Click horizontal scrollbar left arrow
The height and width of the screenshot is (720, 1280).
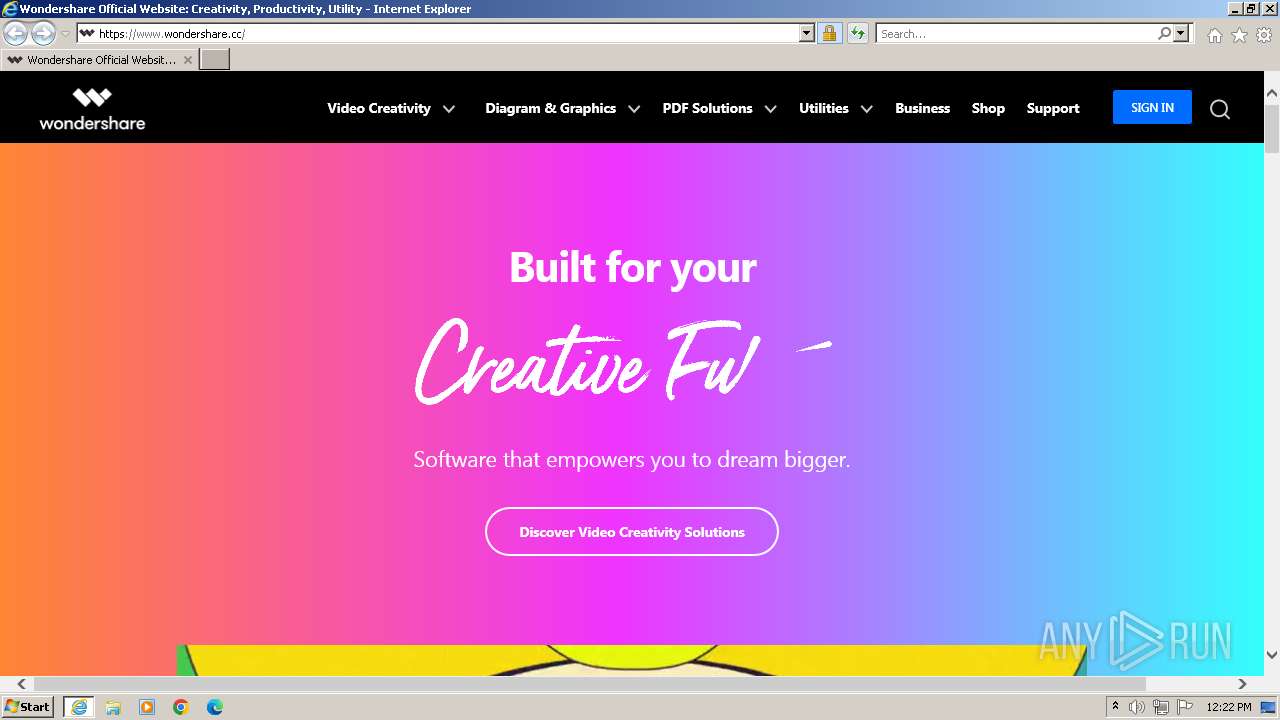click(21, 684)
